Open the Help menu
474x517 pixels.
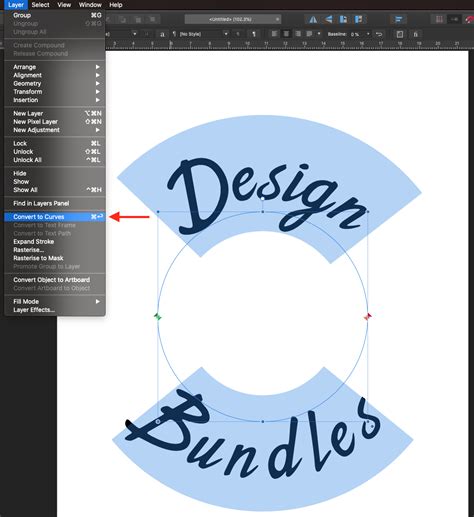coord(116,5)
